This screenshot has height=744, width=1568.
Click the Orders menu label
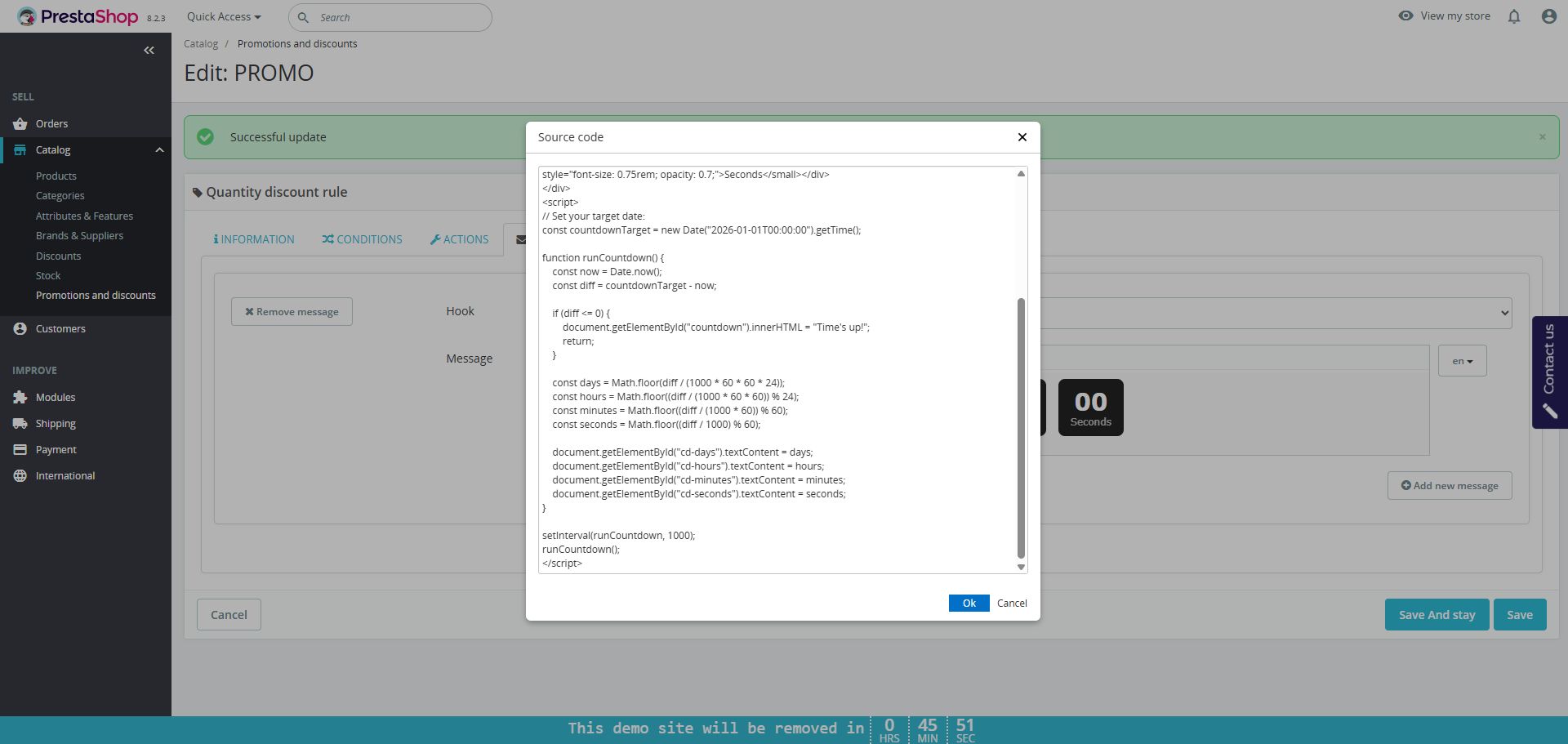click(51, 124)
